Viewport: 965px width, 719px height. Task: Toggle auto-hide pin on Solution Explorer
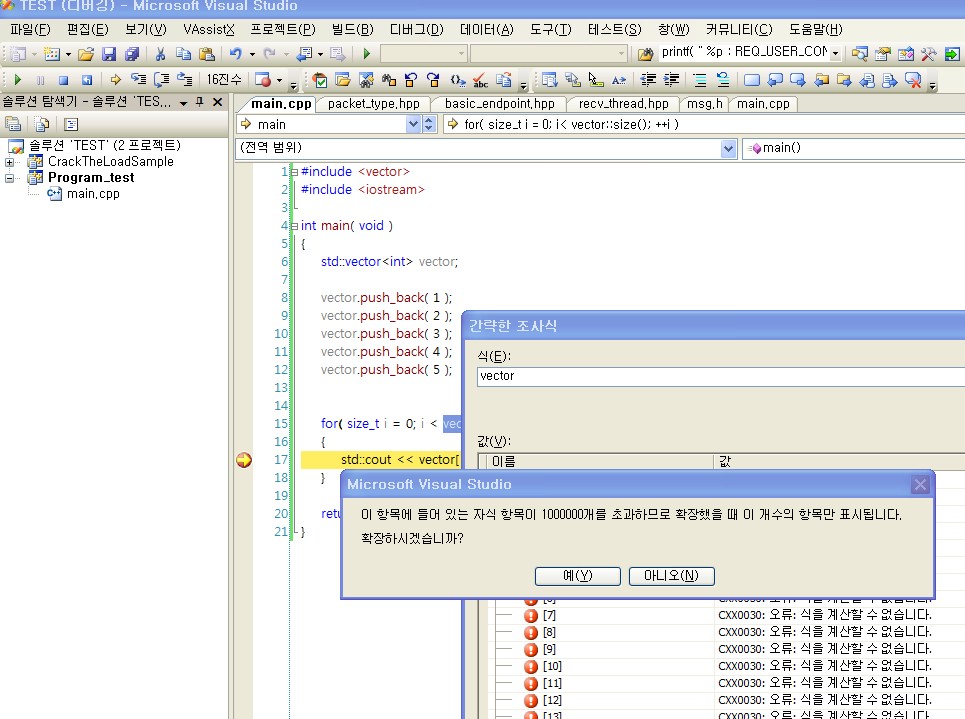pyautogui.click(x=199, y=102)
